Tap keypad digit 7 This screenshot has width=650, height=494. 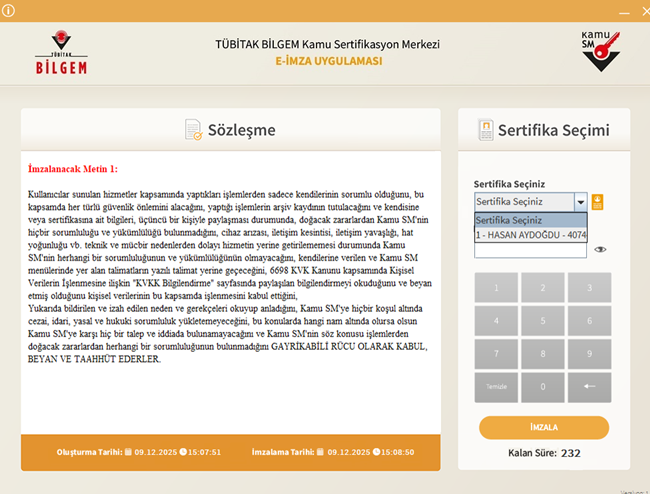(x=496, y=354)
